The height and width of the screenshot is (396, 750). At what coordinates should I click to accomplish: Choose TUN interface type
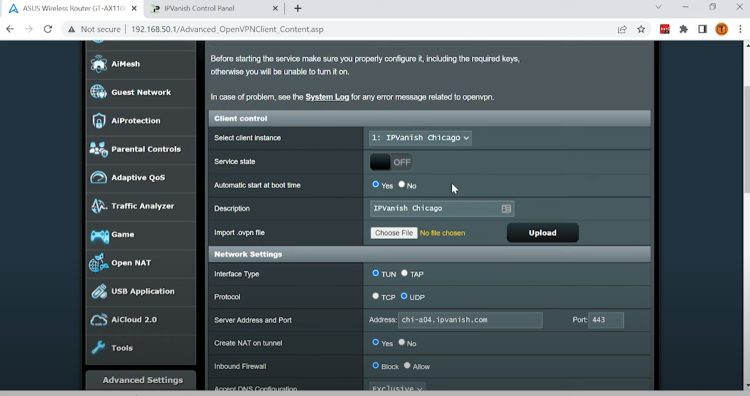point(375,273)
